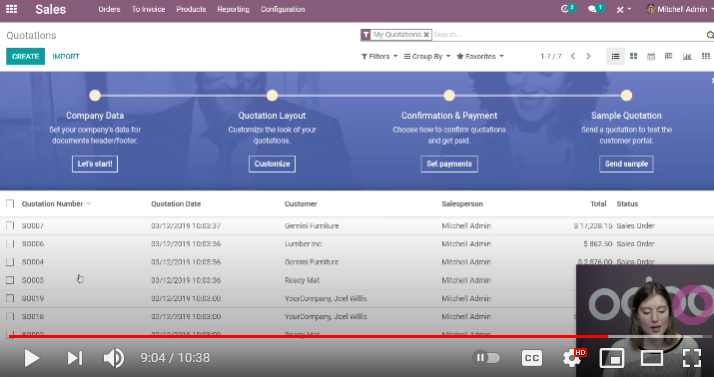Image resolution: width=714 pixels, height=377 pixels.
Task: Sort by Quotation Number column
Action: tap(52, 204)
